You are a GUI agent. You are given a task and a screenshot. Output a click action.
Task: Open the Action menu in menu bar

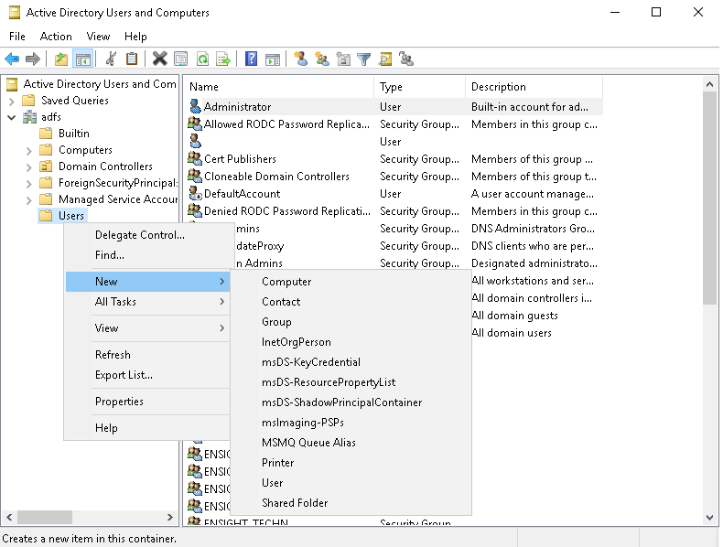tap(56, 37)
